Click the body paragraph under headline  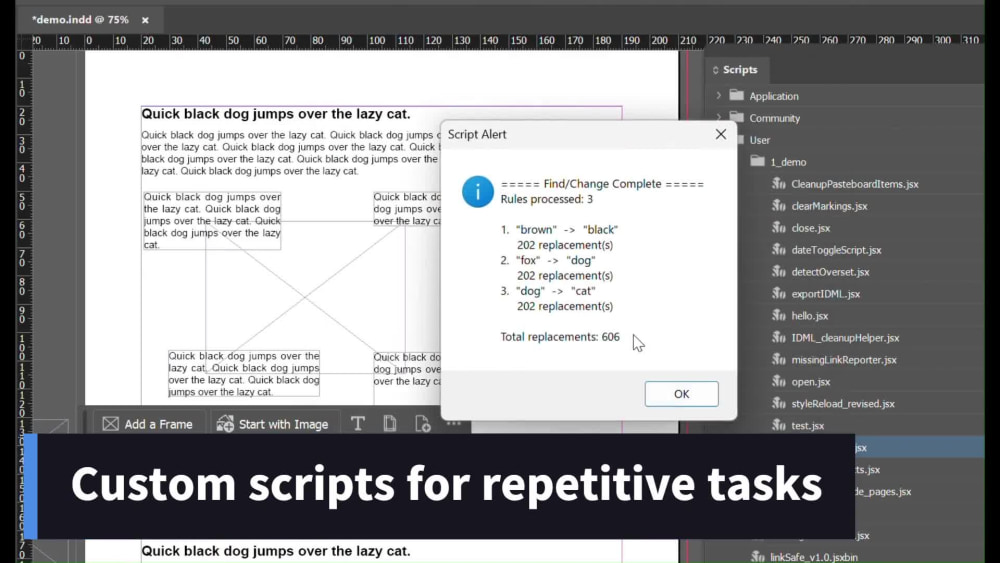(291, 153)
